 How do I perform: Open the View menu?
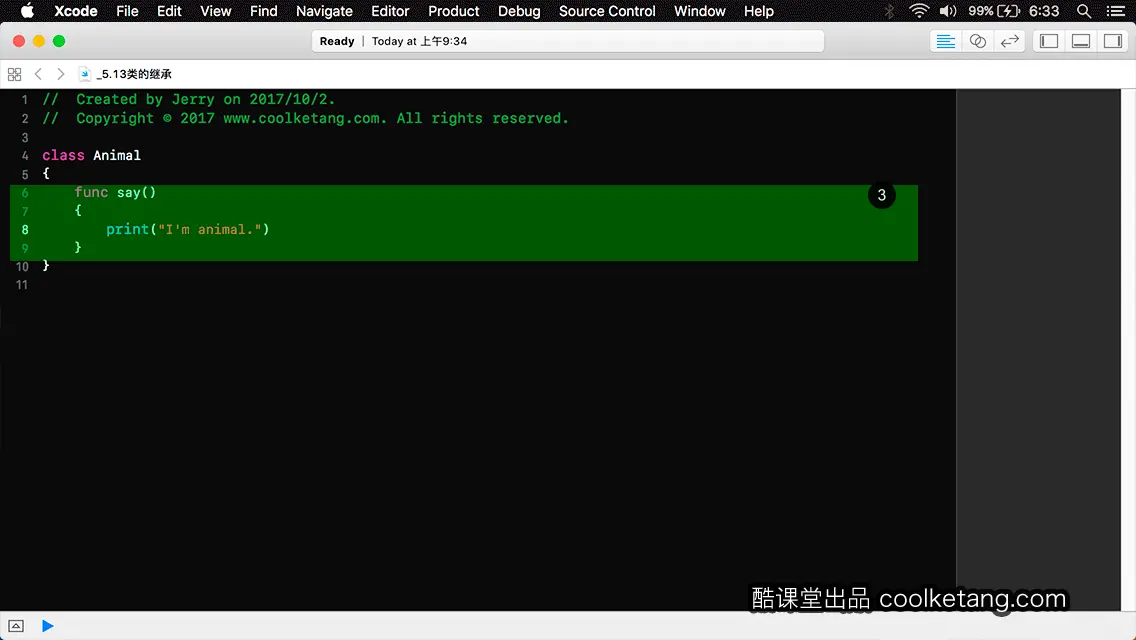[x=215, y=11]
